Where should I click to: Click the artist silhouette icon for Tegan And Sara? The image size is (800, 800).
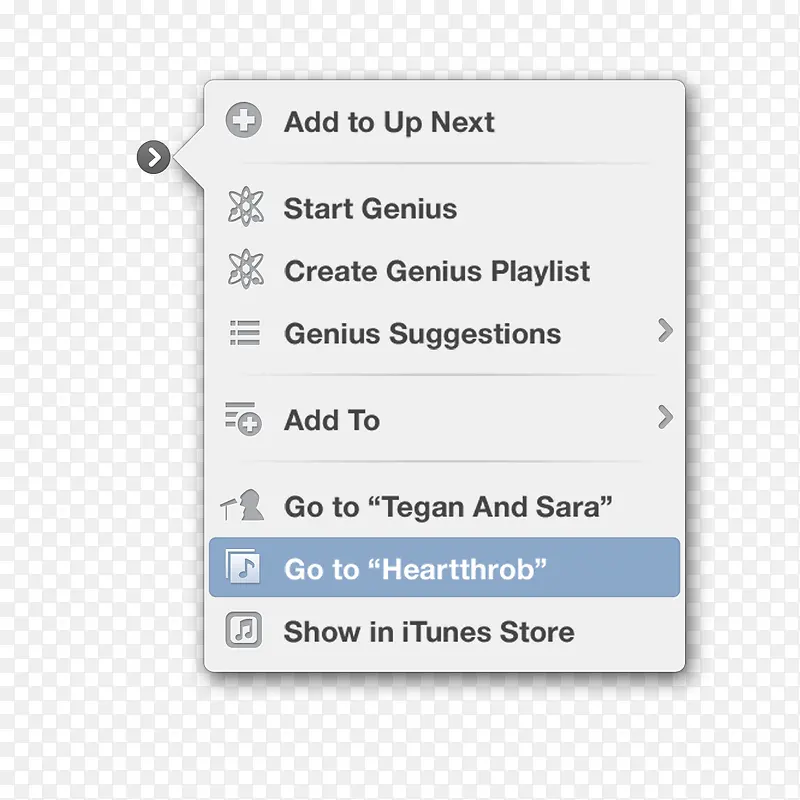(243, 506)
